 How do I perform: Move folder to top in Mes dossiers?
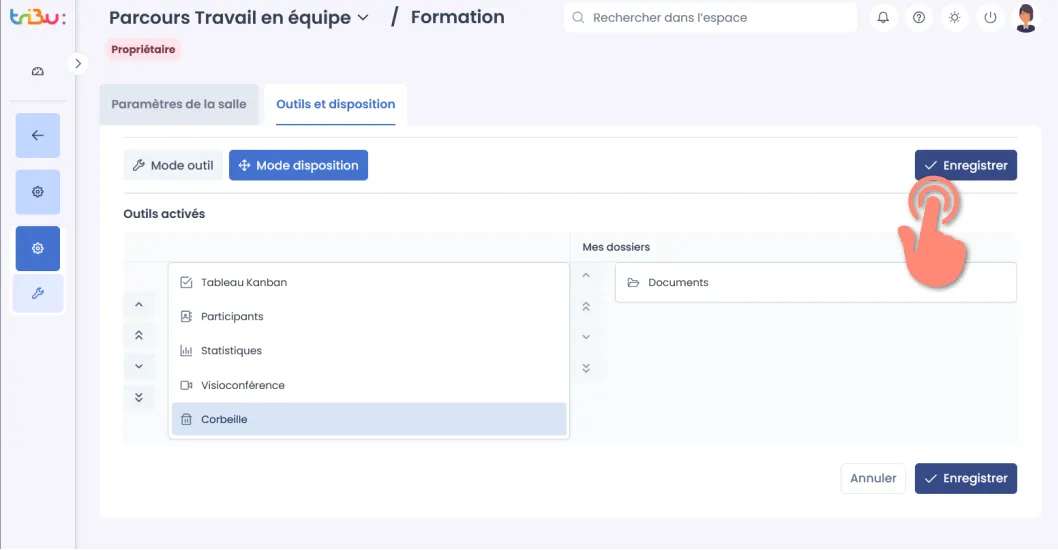[586, 306]
